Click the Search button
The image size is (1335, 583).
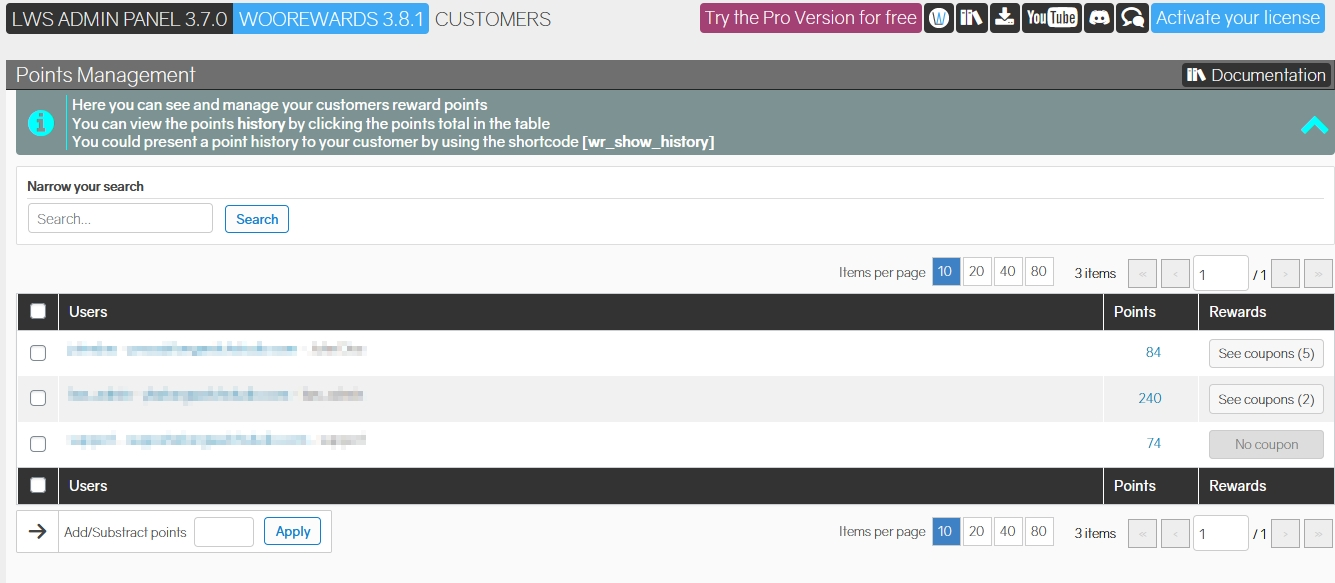point(257,219)
